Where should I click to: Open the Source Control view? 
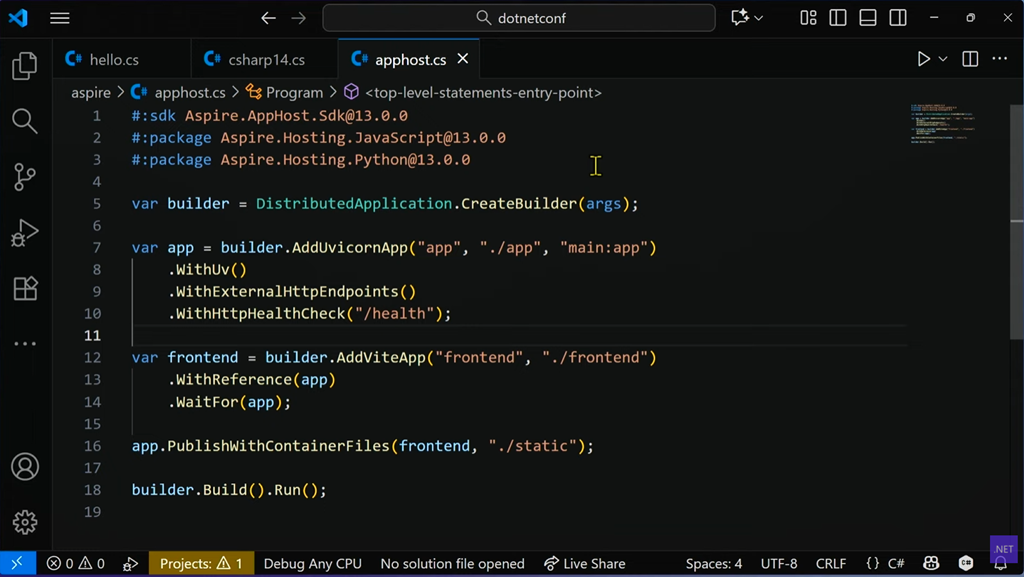pyautogui.click(x=25, y=177)
